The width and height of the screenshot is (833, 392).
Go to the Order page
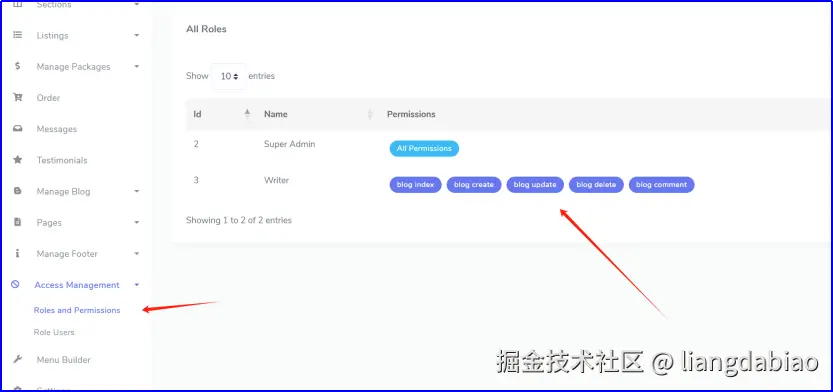[48, 98]
